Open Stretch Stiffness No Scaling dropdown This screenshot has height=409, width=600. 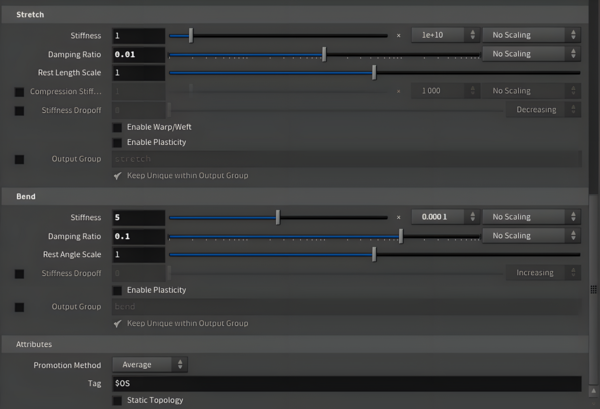coord(531,35)
